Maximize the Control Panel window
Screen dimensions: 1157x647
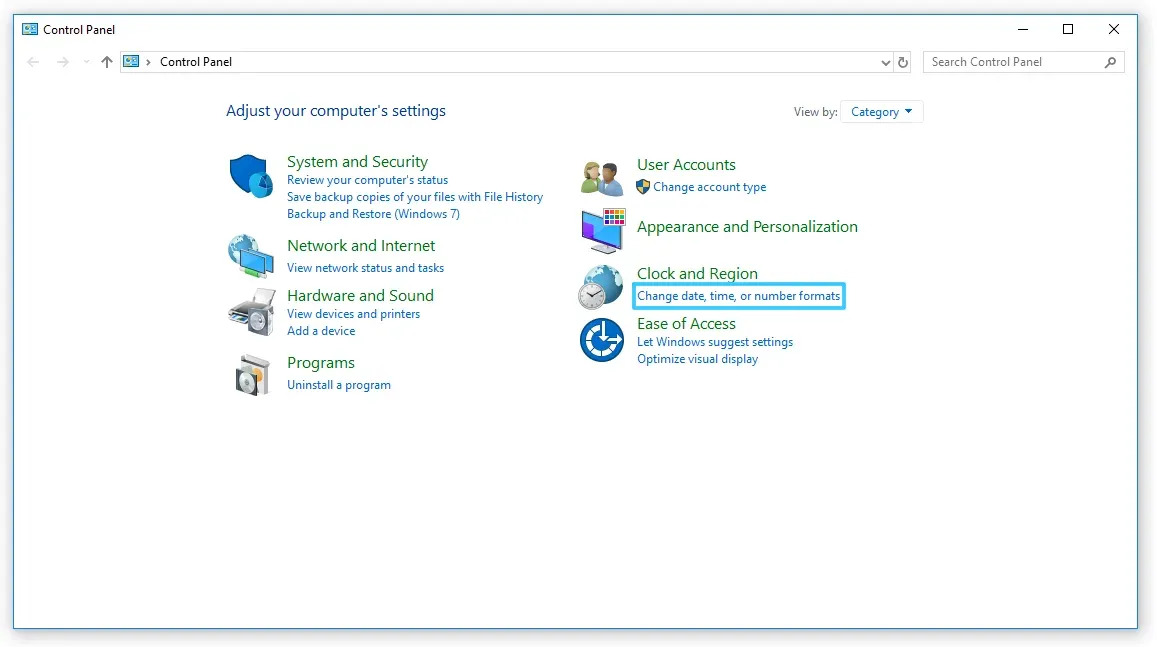point(1068,30)
